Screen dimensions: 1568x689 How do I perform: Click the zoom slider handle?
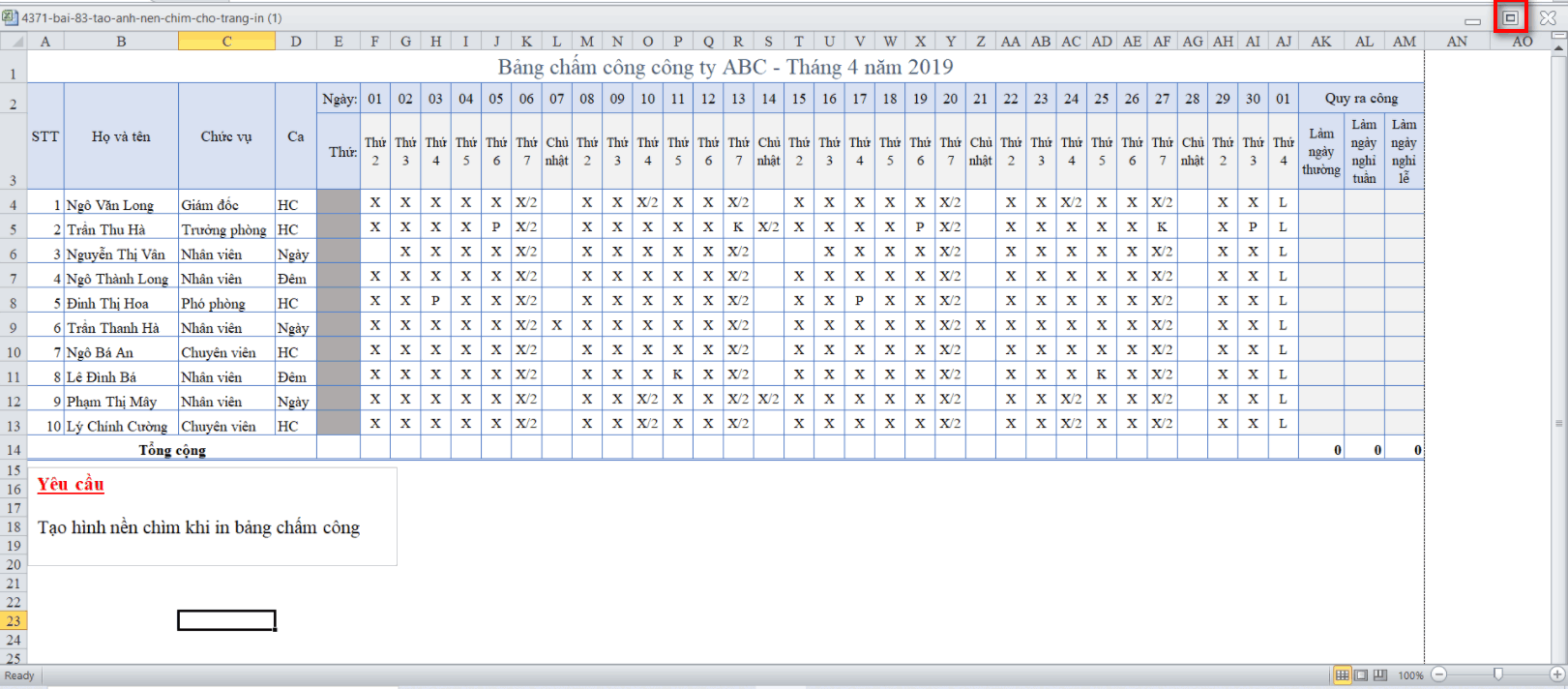(1498, 674)
